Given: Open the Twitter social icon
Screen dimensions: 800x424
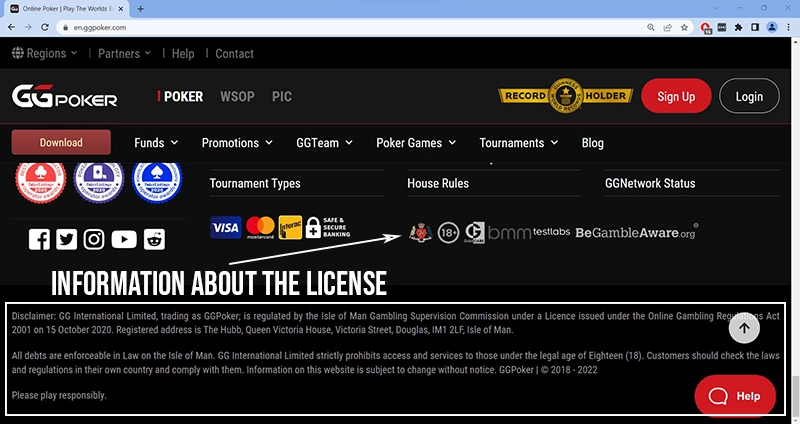Looking at the screenshot, I should 66,239.
